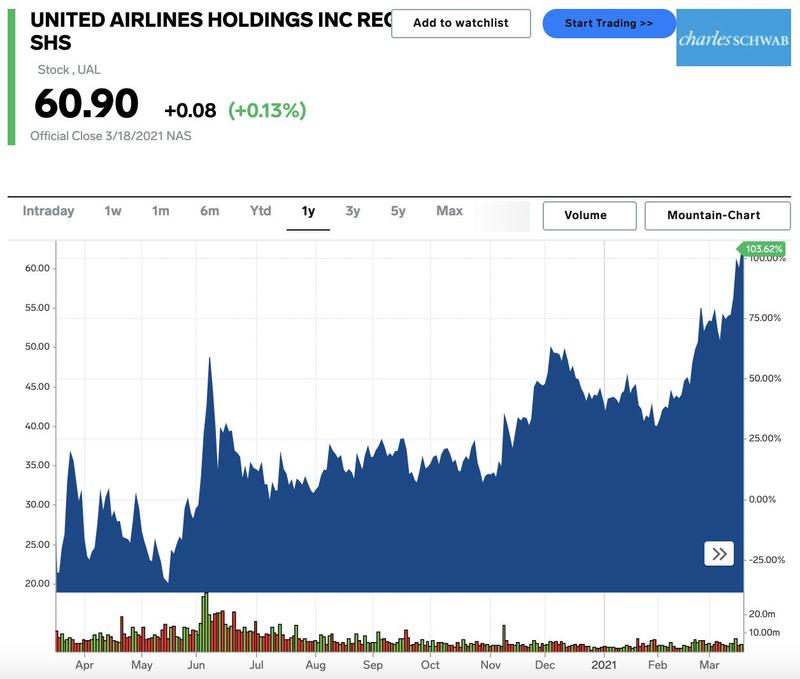800x679 pixels.
Task: Click the 50.00% right axis label
Action: (x=765, y=378)
